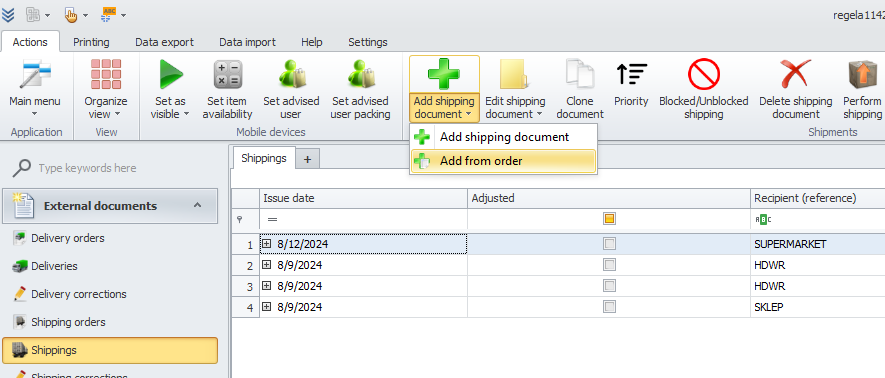The image size is (885, 378).
Task: Open the Edit shipping document dropdown arrow
Action: point(540,115)
